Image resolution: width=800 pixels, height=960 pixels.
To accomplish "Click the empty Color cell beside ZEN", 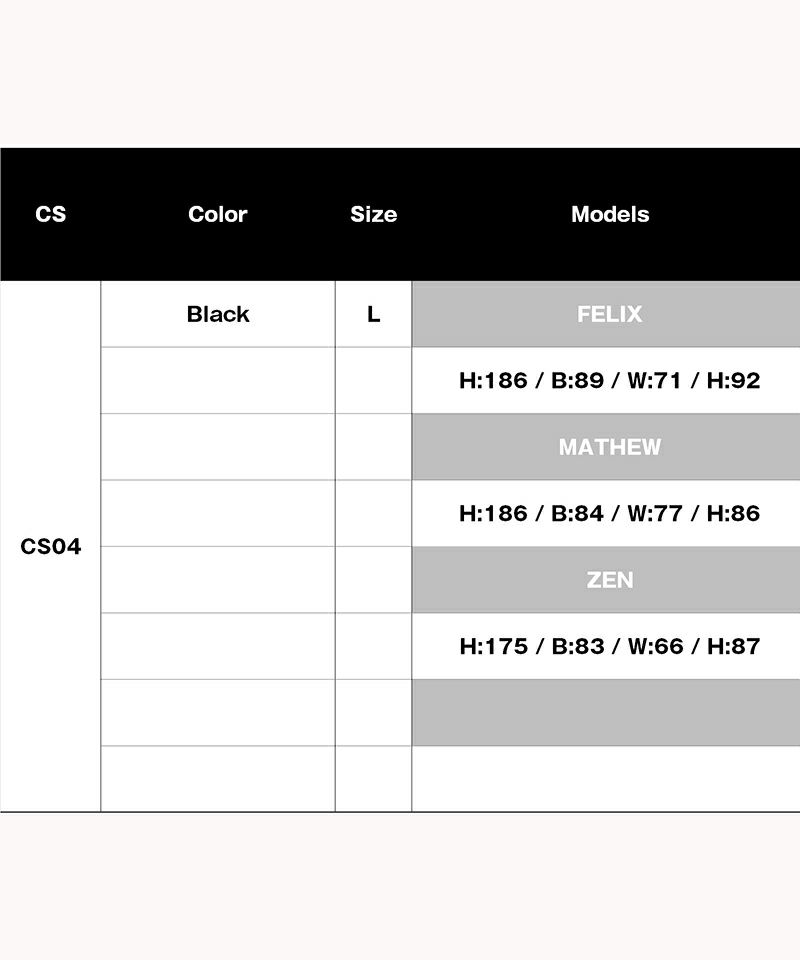I will (x=217, y=580).
